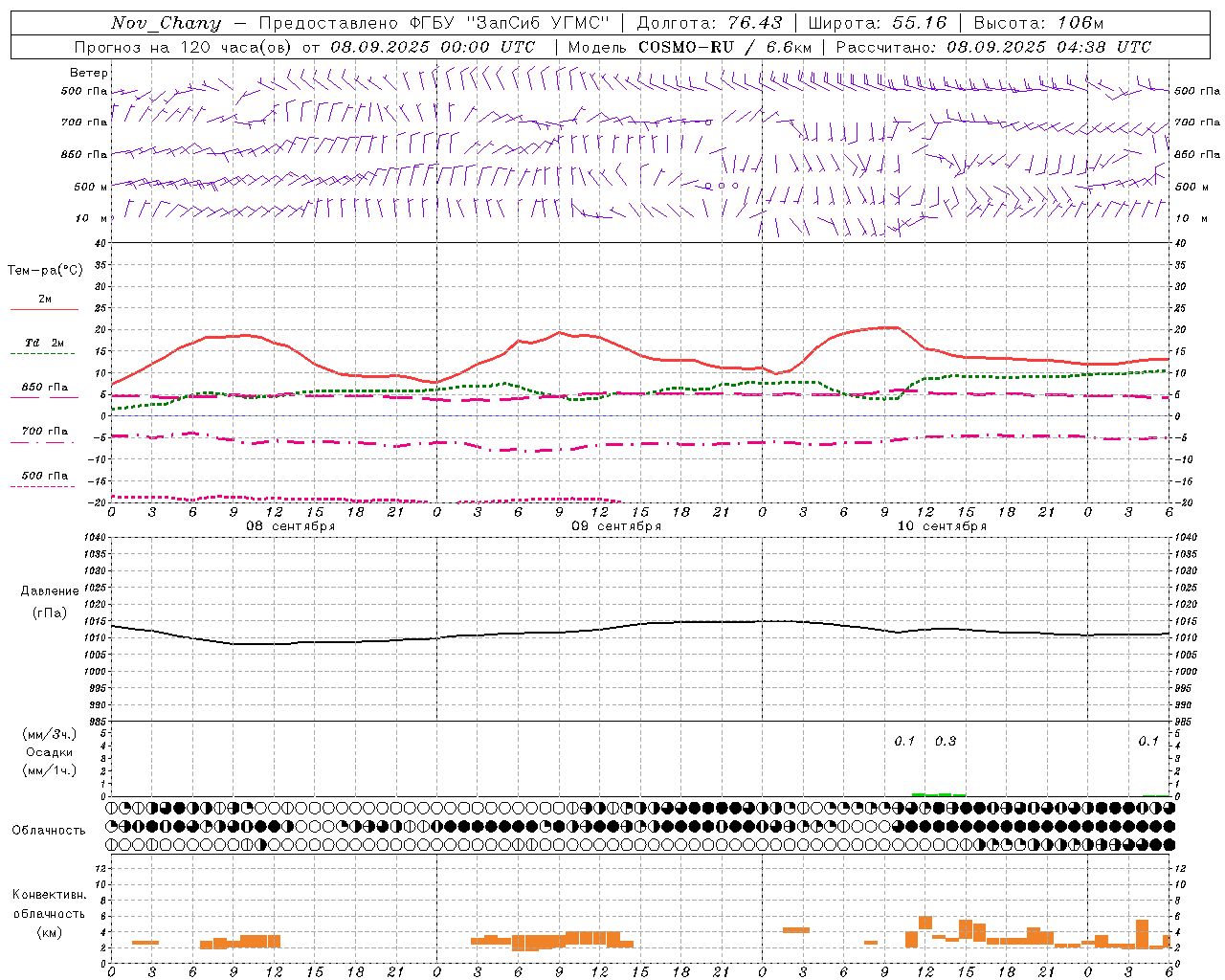The height and width of the screenshot is (980, 1225).
Task: Click the 'Конвективн.' convective cloud label
Action: [x=49, y=895]
